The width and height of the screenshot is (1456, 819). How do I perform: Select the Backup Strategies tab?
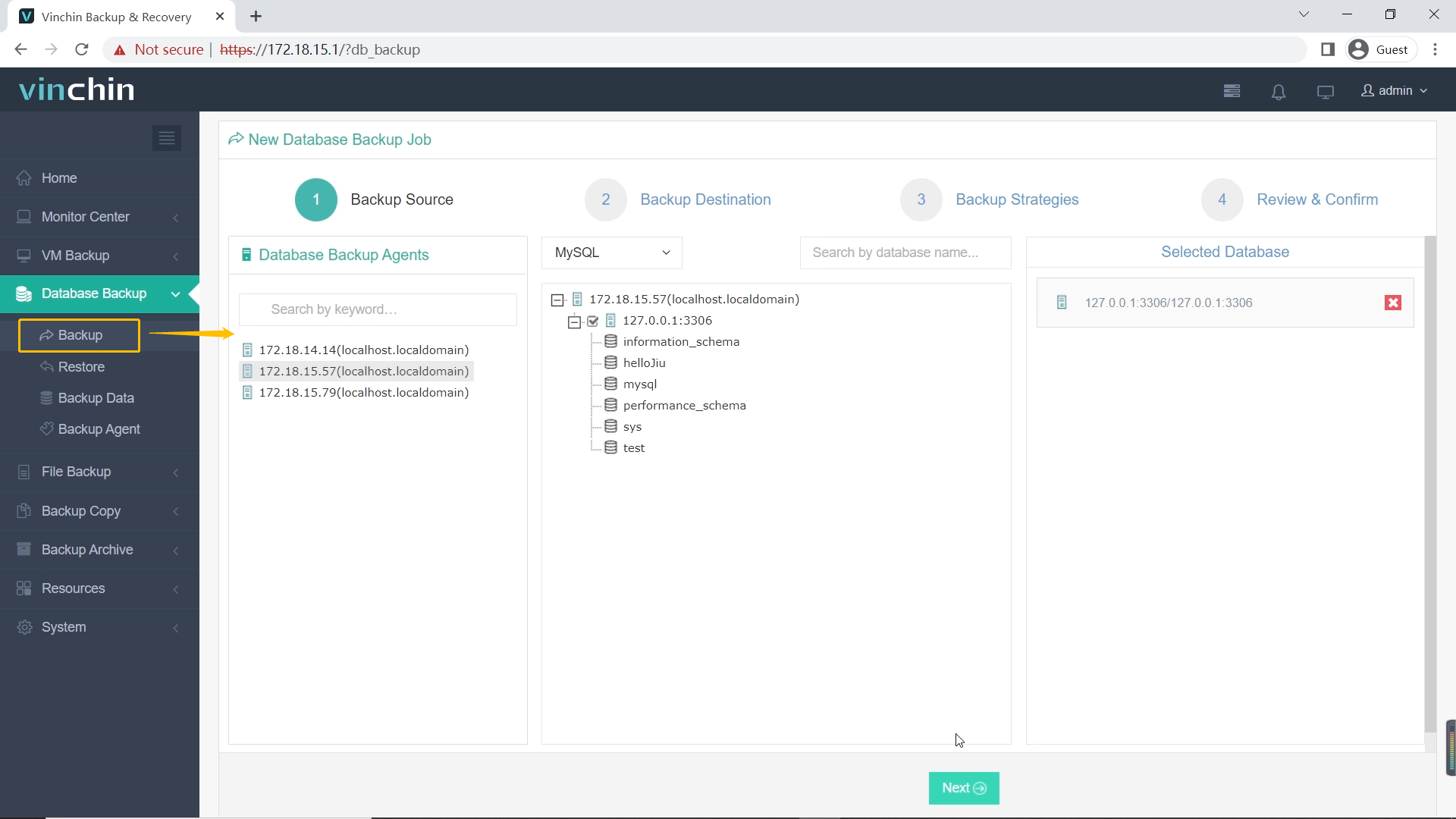click(x=989, y=200)
